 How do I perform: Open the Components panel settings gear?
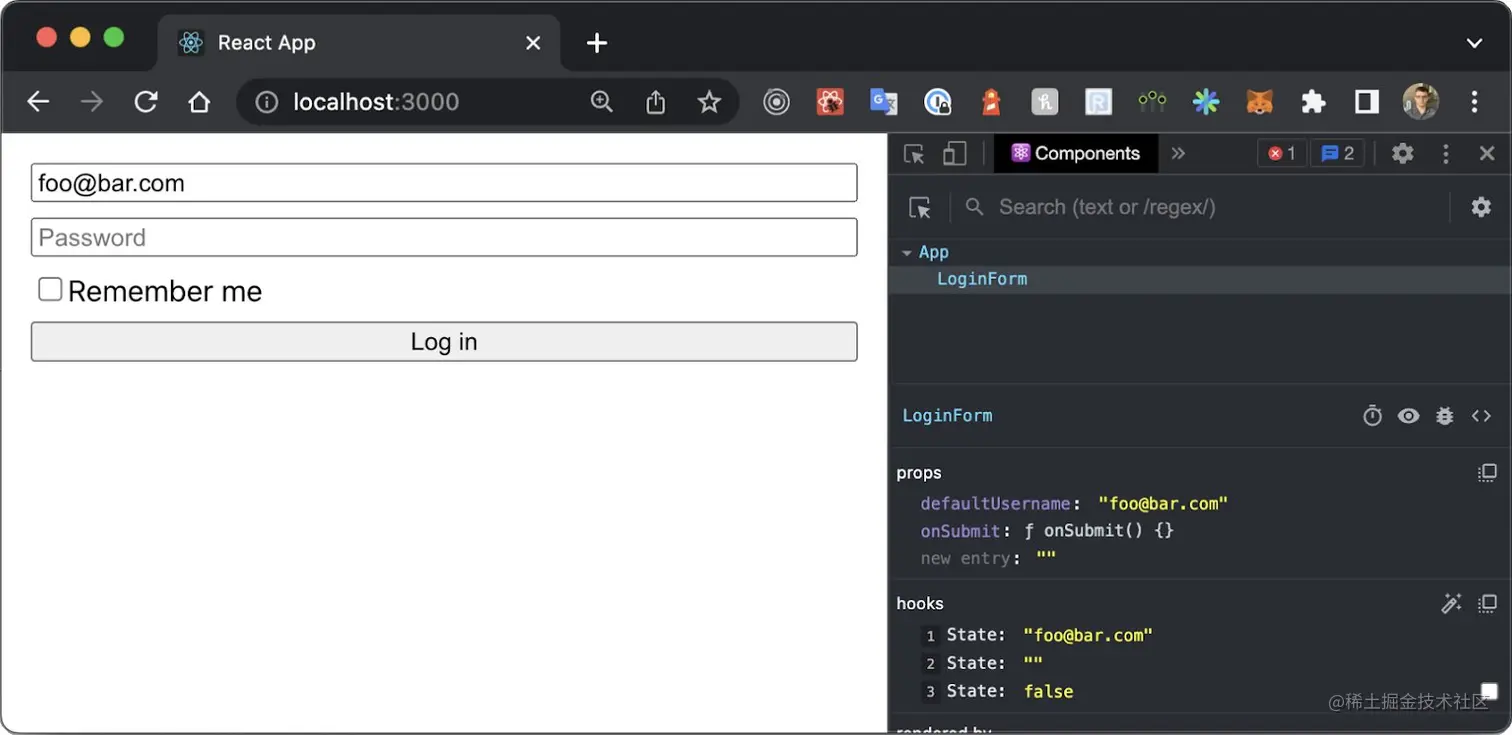pyautogui.click(x=1481, y=207)
